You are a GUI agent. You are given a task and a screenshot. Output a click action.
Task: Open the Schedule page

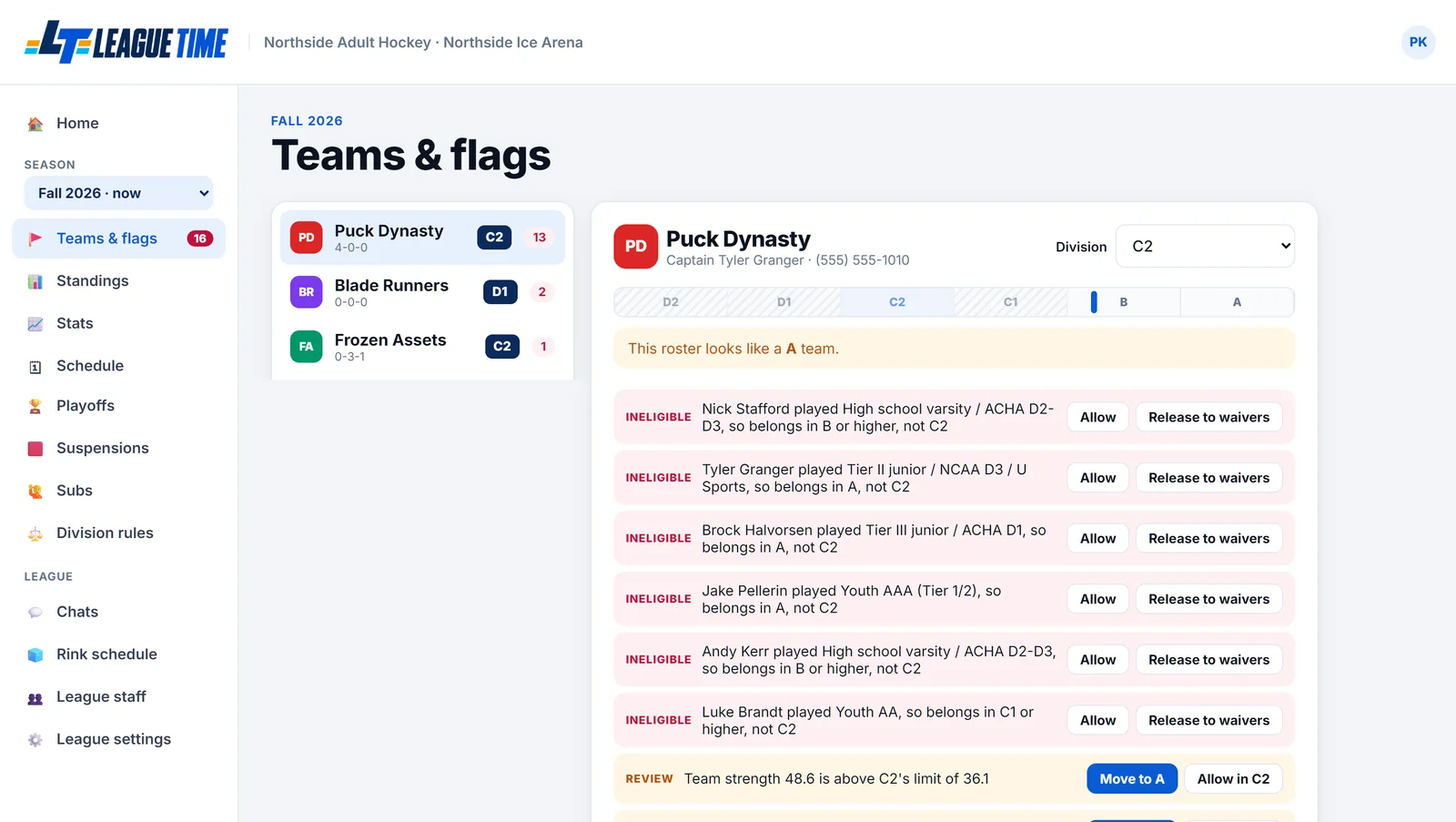coord(118,366)
